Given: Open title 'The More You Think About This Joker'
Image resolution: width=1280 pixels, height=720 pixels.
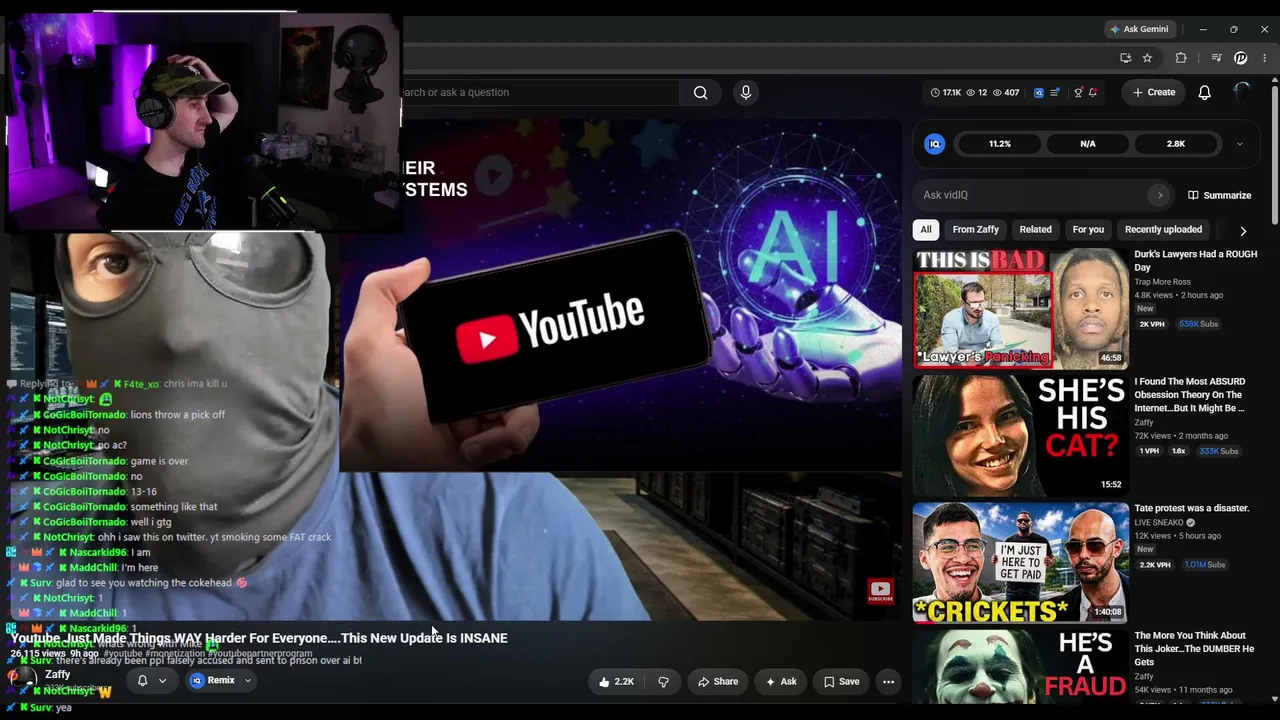Looking at the screenshot, I should pos(1194,648).
